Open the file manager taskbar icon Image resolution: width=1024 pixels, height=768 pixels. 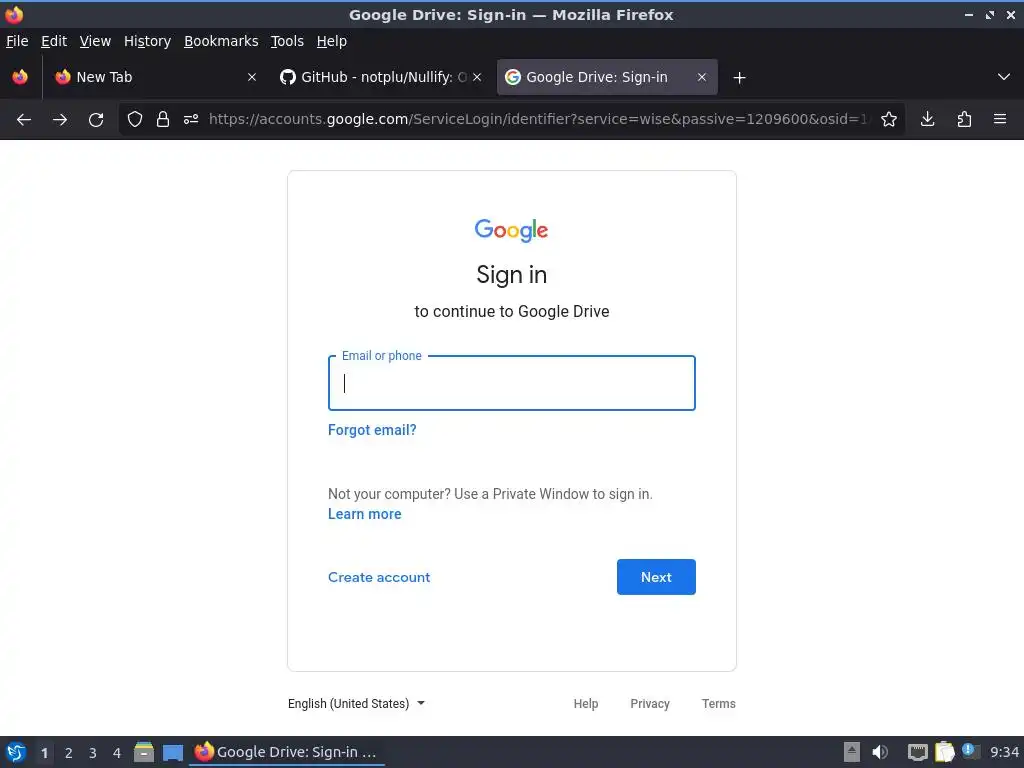click(144, 752)
